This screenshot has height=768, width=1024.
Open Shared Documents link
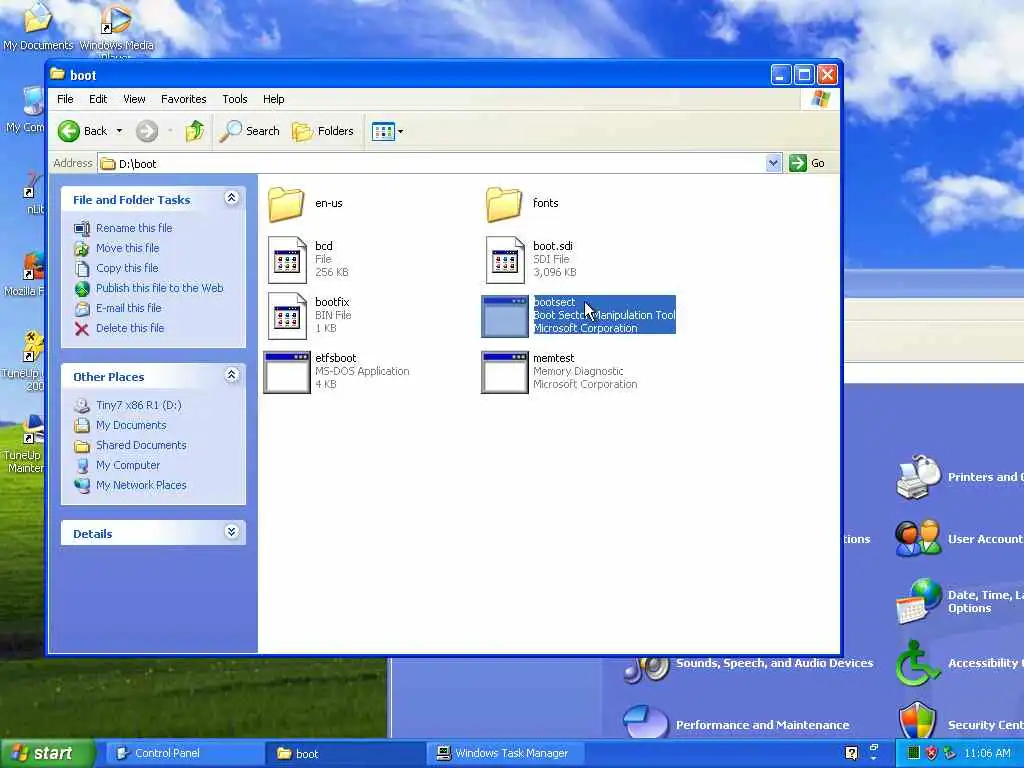point(141,445)
